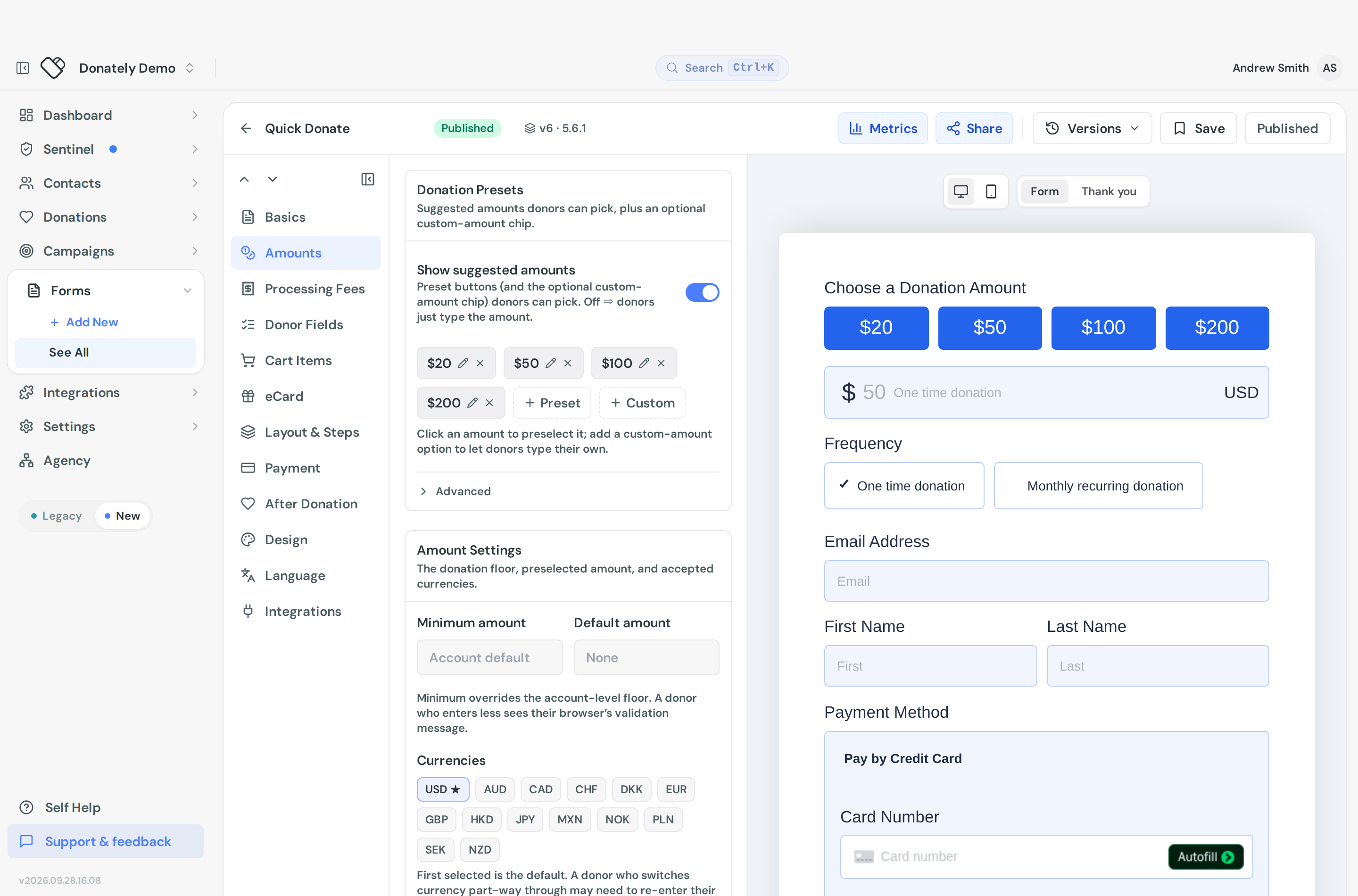
Task: Open the Language section
Action: pyautogui.click(x=306, y=576)
